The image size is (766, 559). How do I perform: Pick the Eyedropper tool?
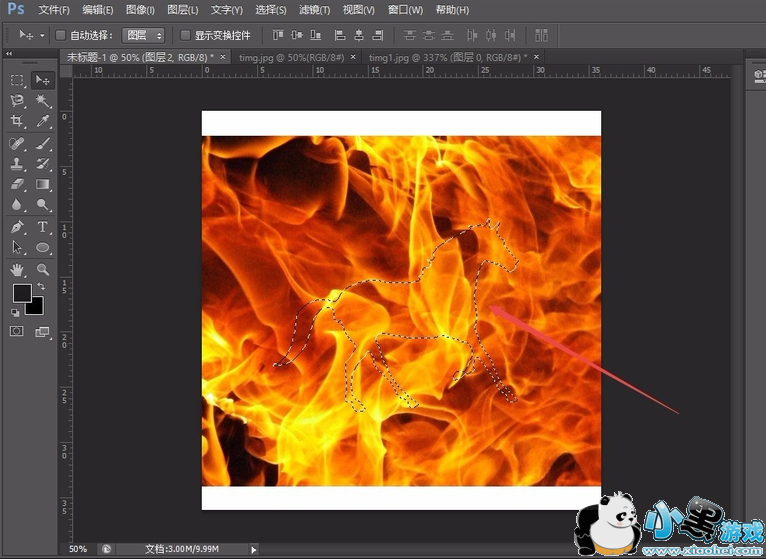tap(43, 122)
